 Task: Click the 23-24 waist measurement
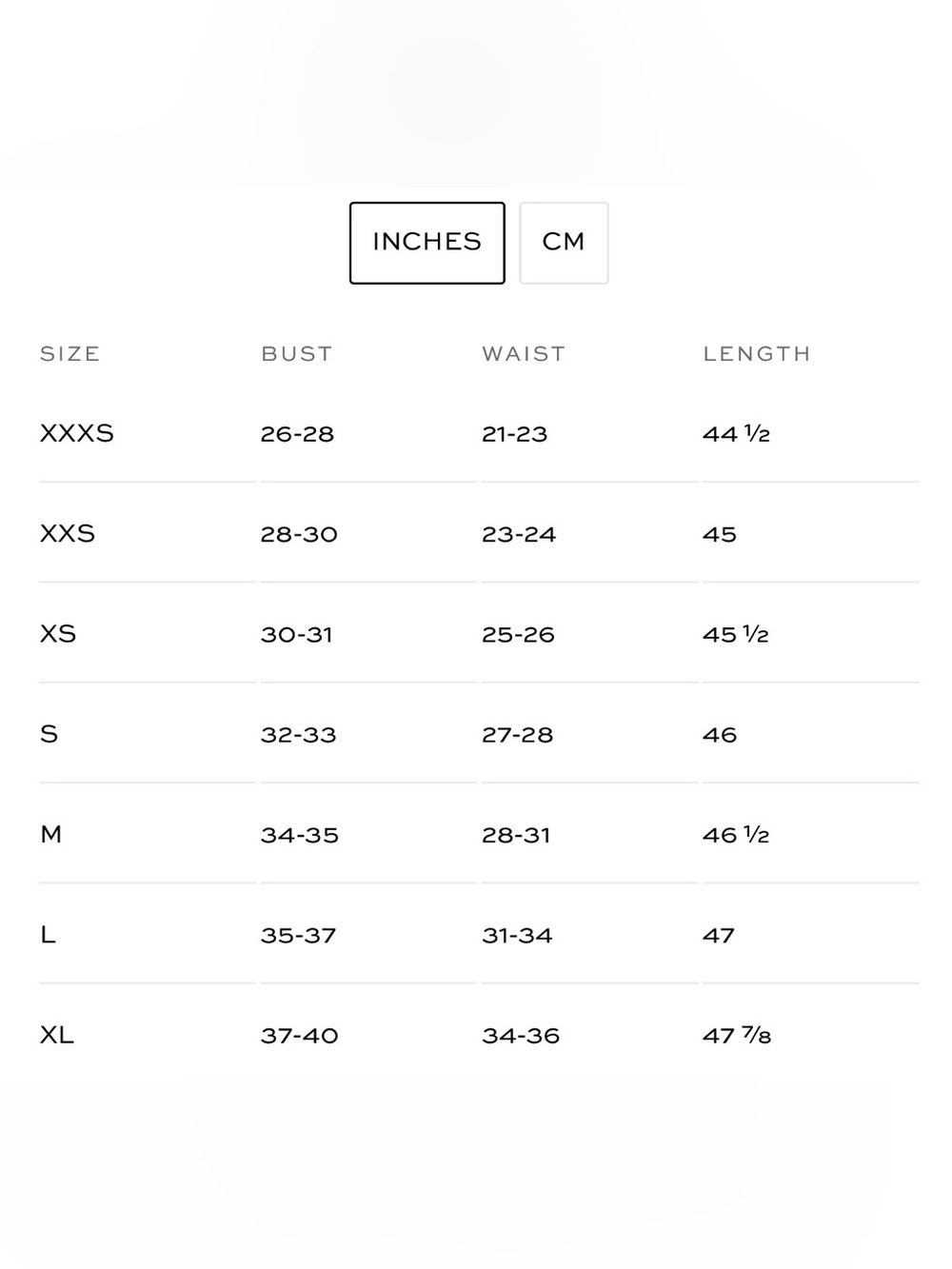point(519,534)
